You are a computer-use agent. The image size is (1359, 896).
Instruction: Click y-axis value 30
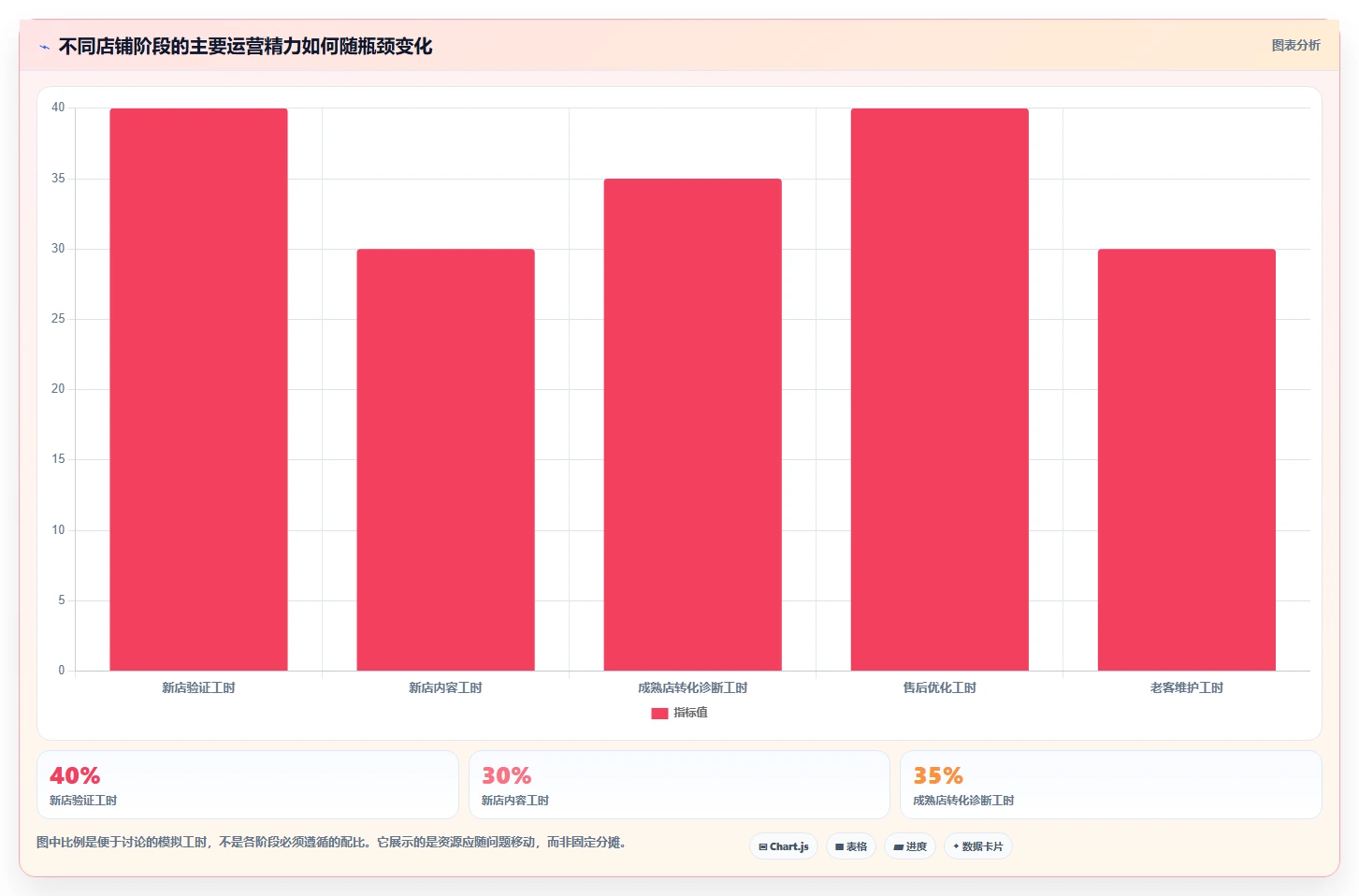tap(58, 248)
